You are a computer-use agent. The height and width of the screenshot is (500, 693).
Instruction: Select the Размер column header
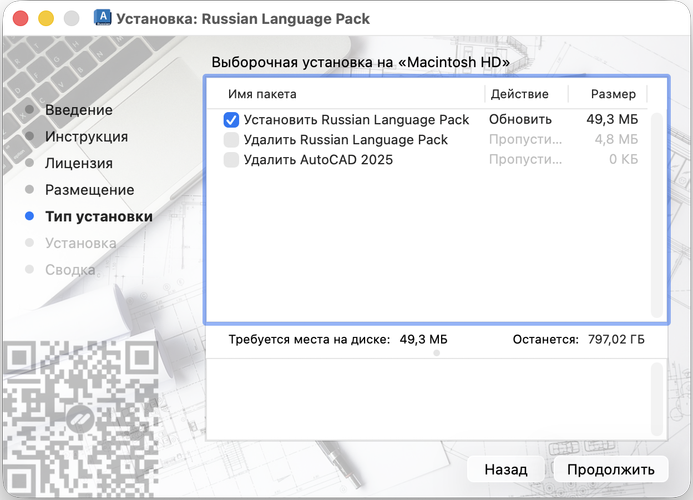613,94
